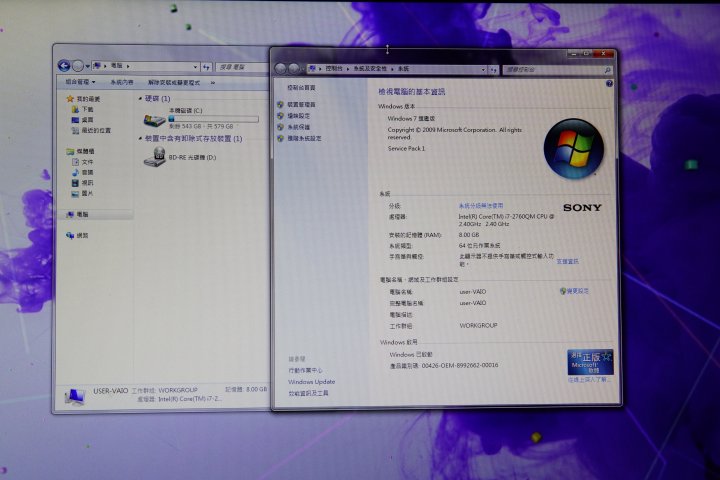Select local disk (C:) drive icon
720x480 pixels.
point(154,120)
